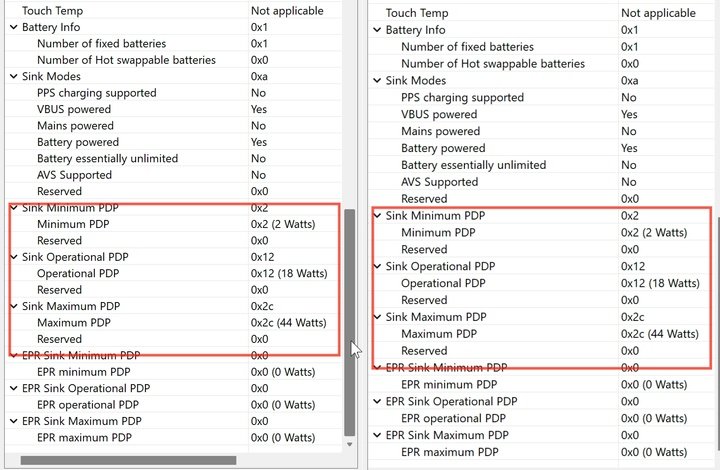Collapse Battery Info in left panel
This screenshot has height=470, width=720.
click(x=13, y=27)
